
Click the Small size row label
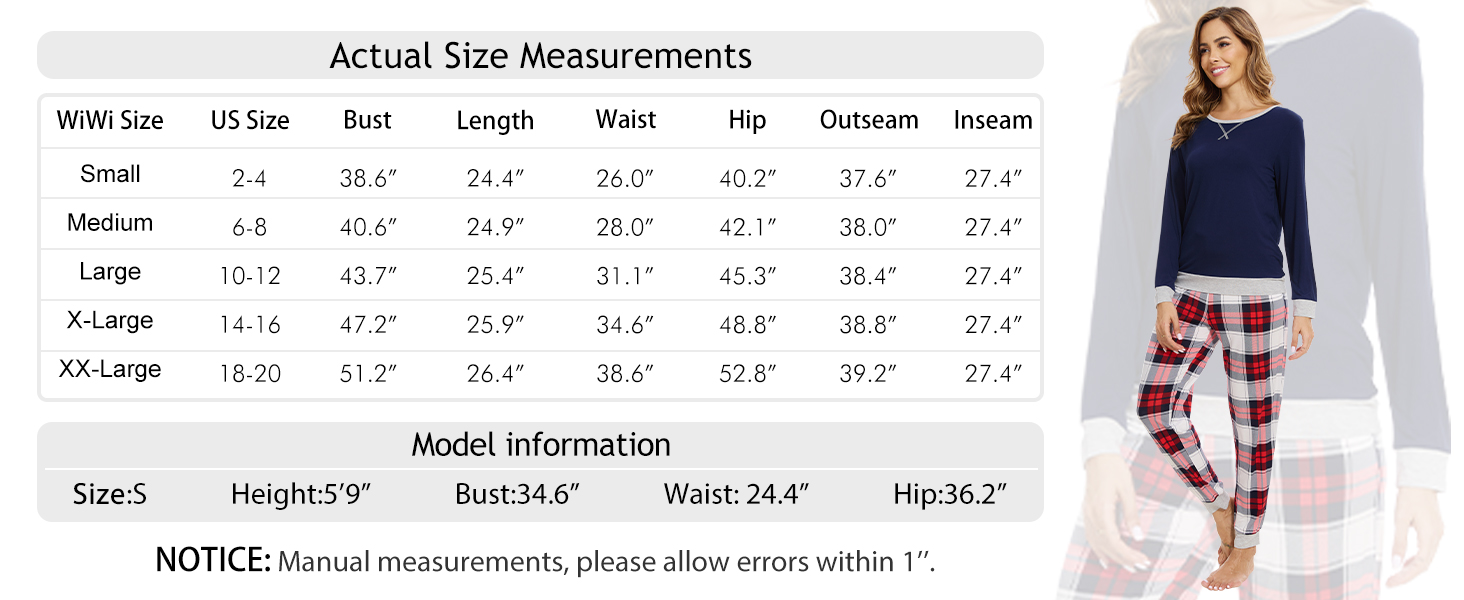110,174
